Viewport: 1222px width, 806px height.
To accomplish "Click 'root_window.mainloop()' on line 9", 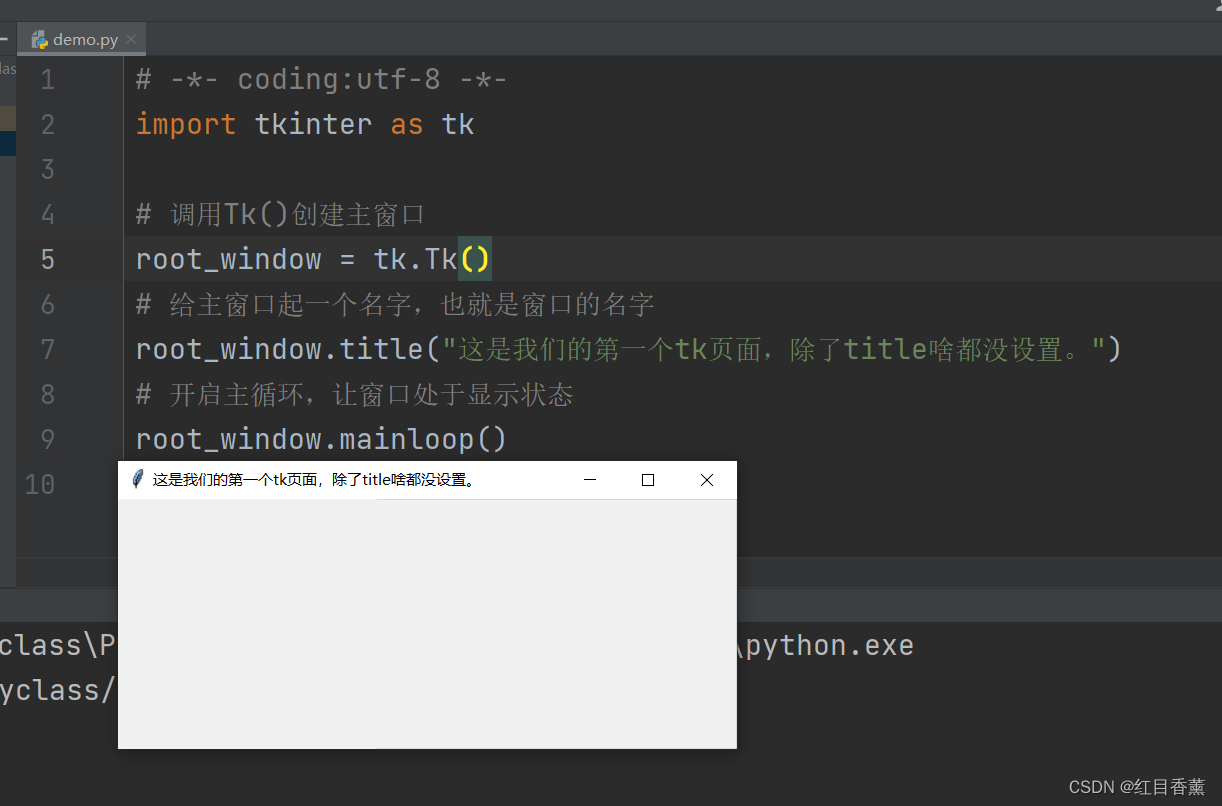I will (322, 440).
